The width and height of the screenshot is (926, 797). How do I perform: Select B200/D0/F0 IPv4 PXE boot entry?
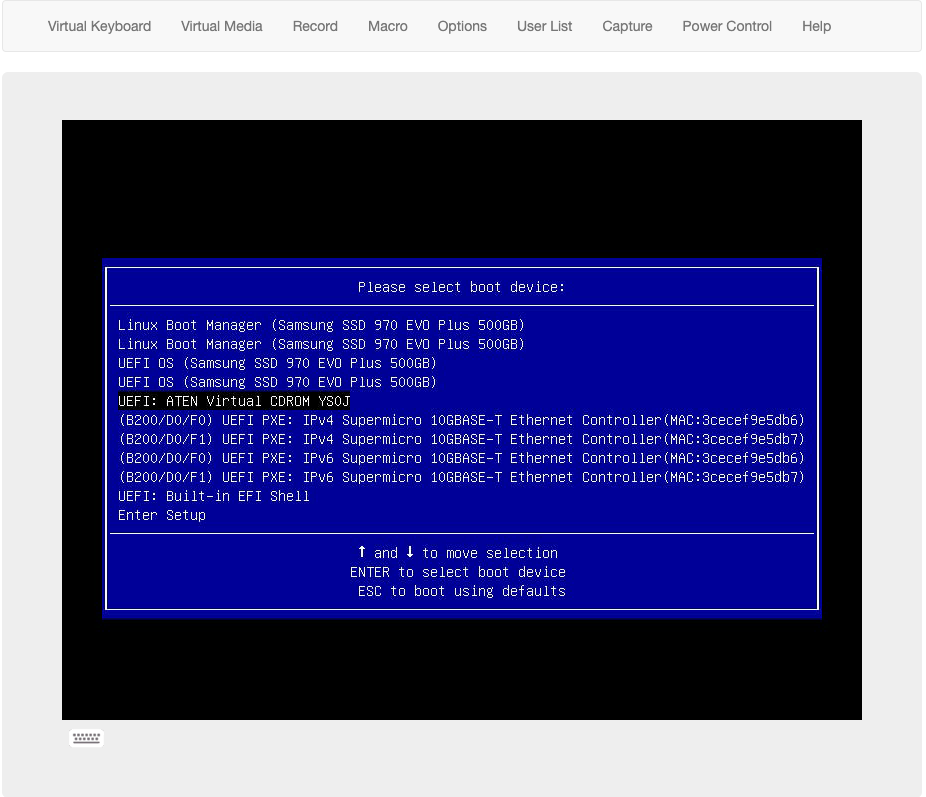[461, 420]
